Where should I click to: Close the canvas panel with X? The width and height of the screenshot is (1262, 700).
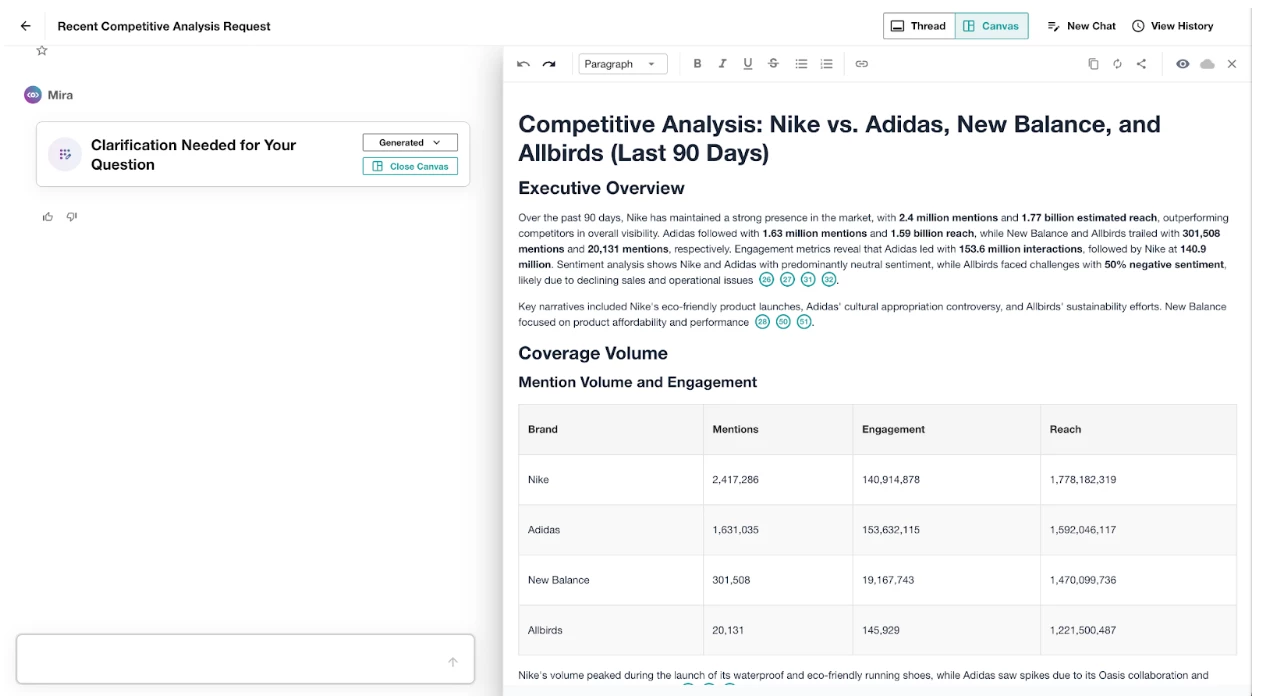click(1232, 64)
